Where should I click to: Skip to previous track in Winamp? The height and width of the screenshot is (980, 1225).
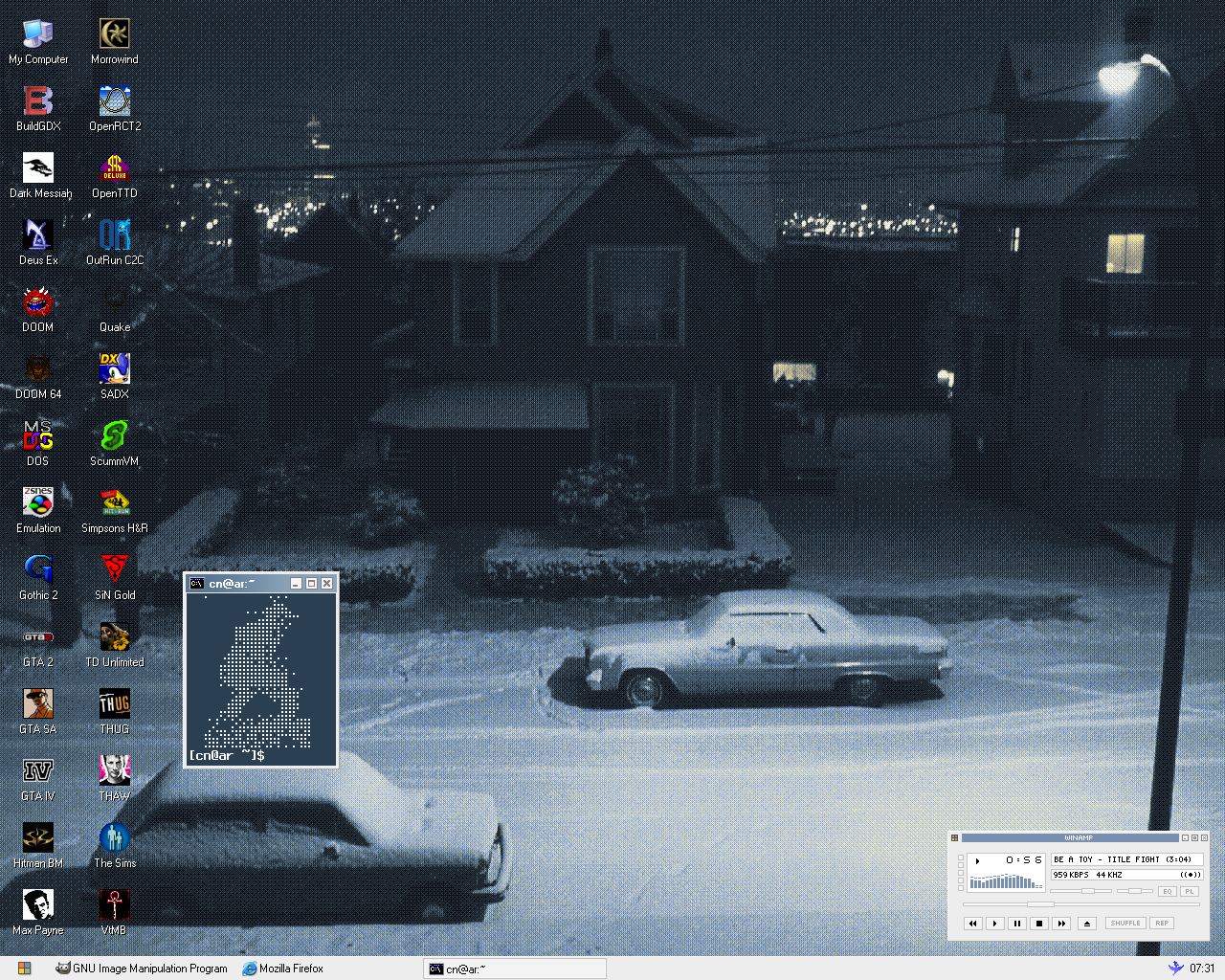[973, 924]
